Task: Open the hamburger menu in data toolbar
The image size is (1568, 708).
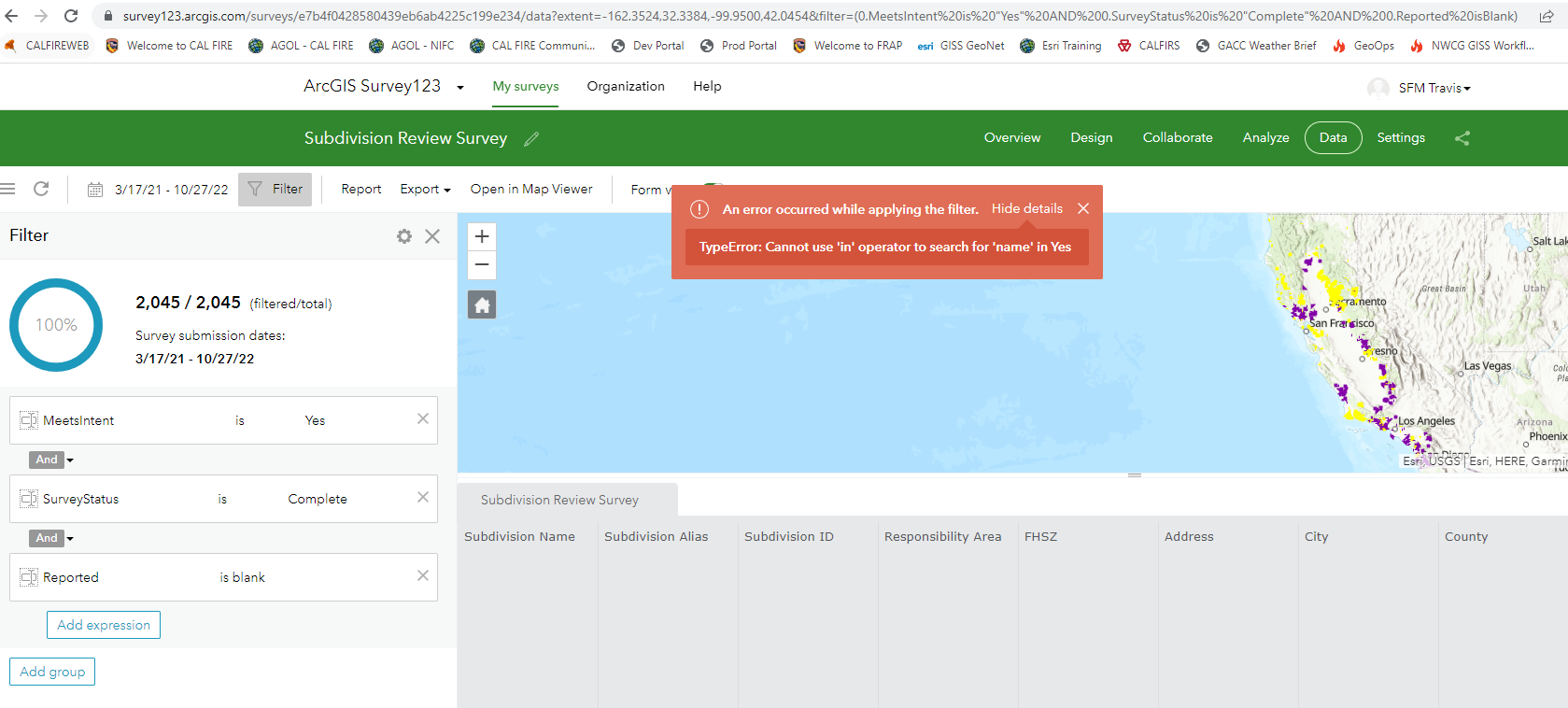Action: [x=7, y=189]
